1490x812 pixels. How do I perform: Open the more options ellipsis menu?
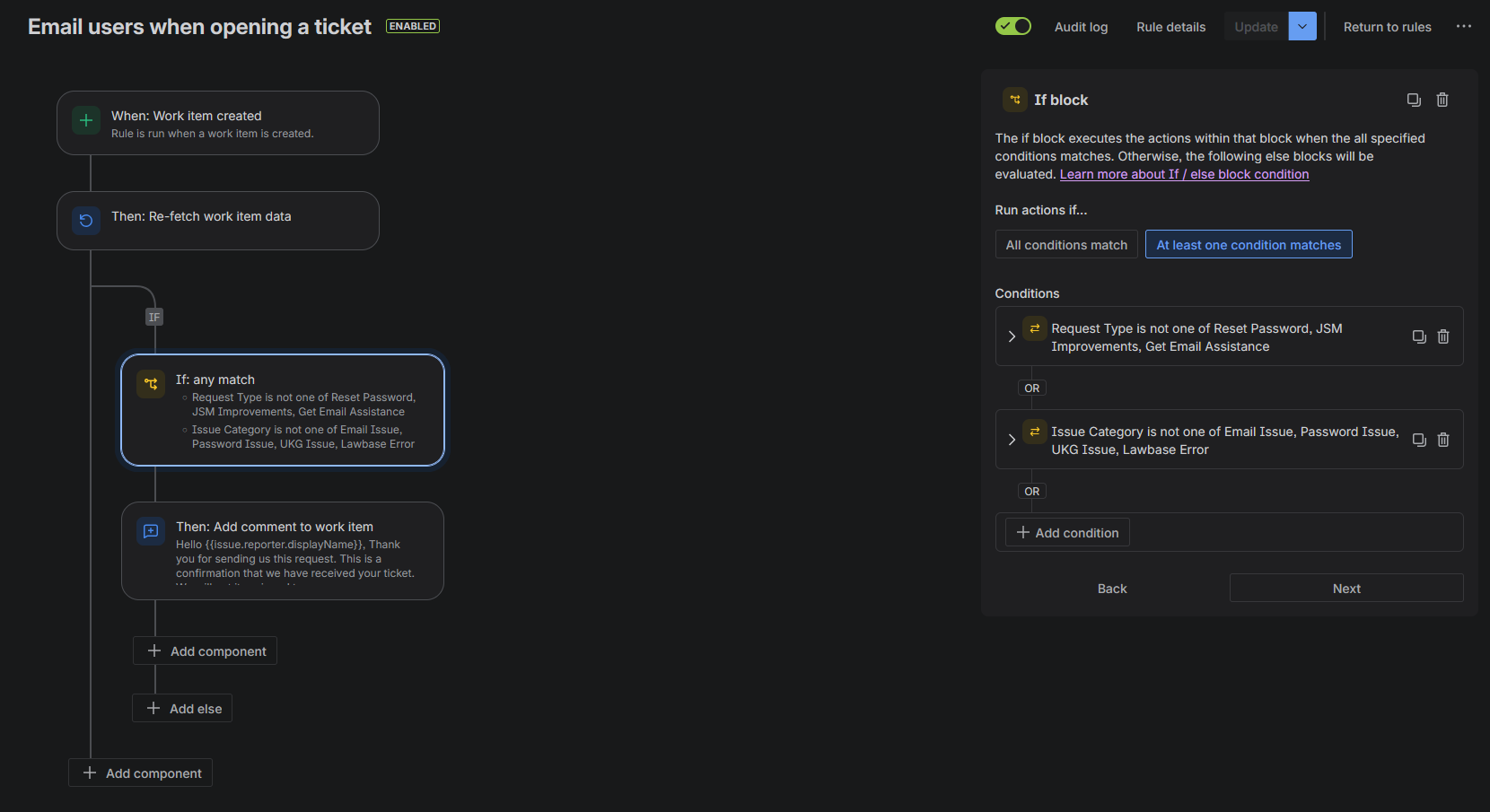[1463, 26]
